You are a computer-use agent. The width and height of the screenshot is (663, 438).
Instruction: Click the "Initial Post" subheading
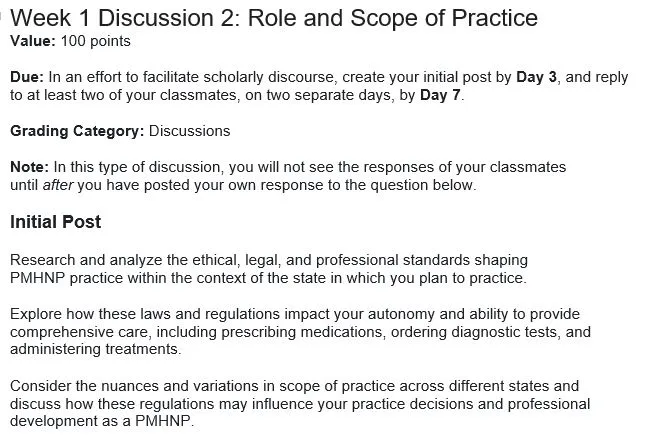(x=55, y=221)
